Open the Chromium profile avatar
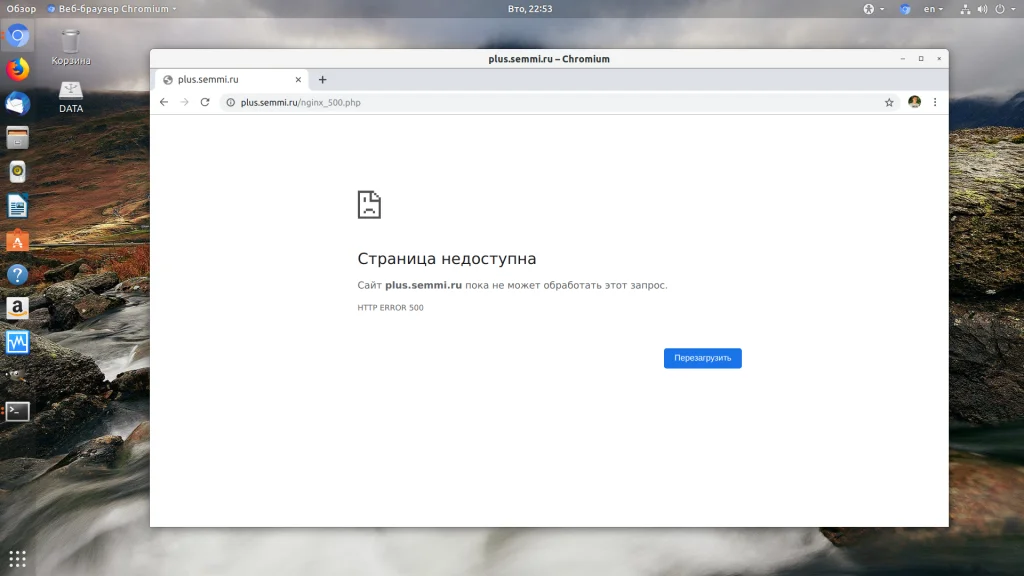Screen dimensions: 1024x576 pyautogui.click(x=914, y=102)
